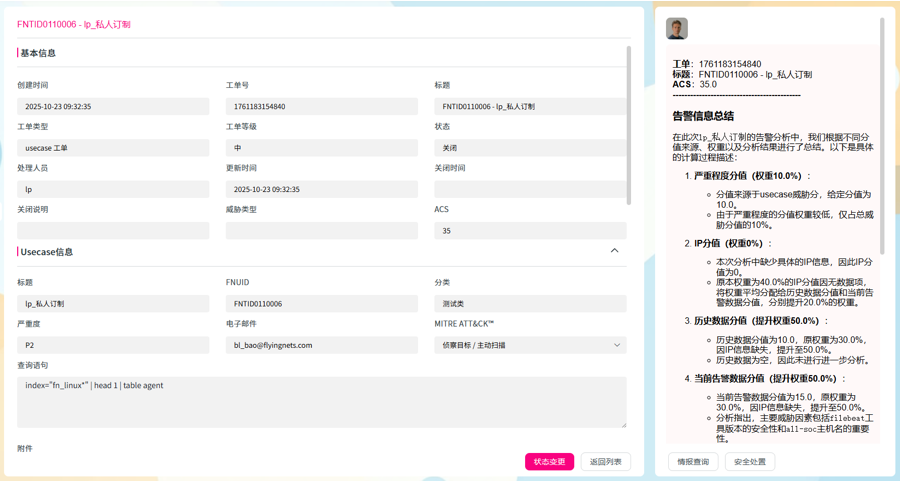The height and width of the screenshot is (482, 900).
Task: Select the 工单等级 field
Action: pyautogui.click(x=321, y=148)
